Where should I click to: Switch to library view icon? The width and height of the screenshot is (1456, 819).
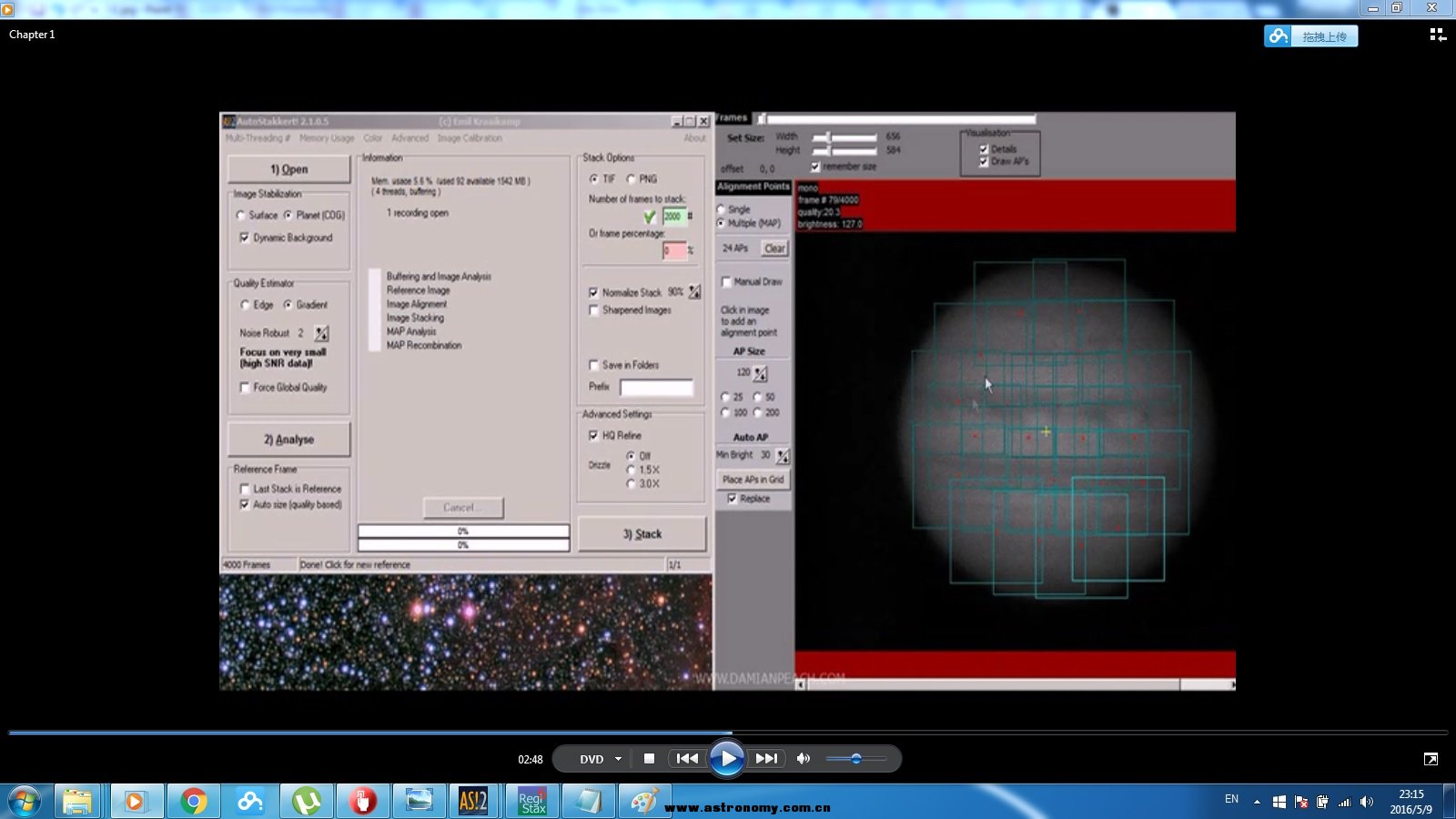tap(1438, 35)
